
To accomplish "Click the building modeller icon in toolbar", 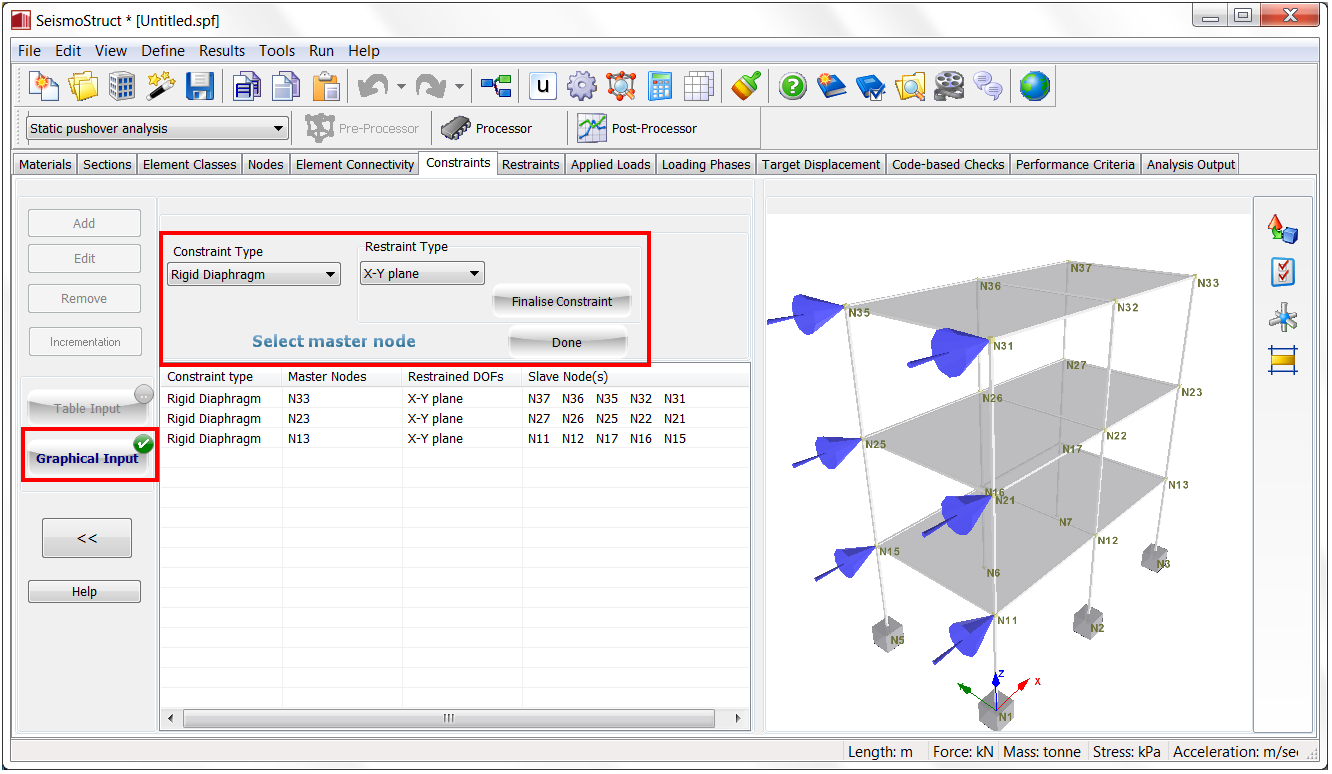I will (x=122, y=87).
